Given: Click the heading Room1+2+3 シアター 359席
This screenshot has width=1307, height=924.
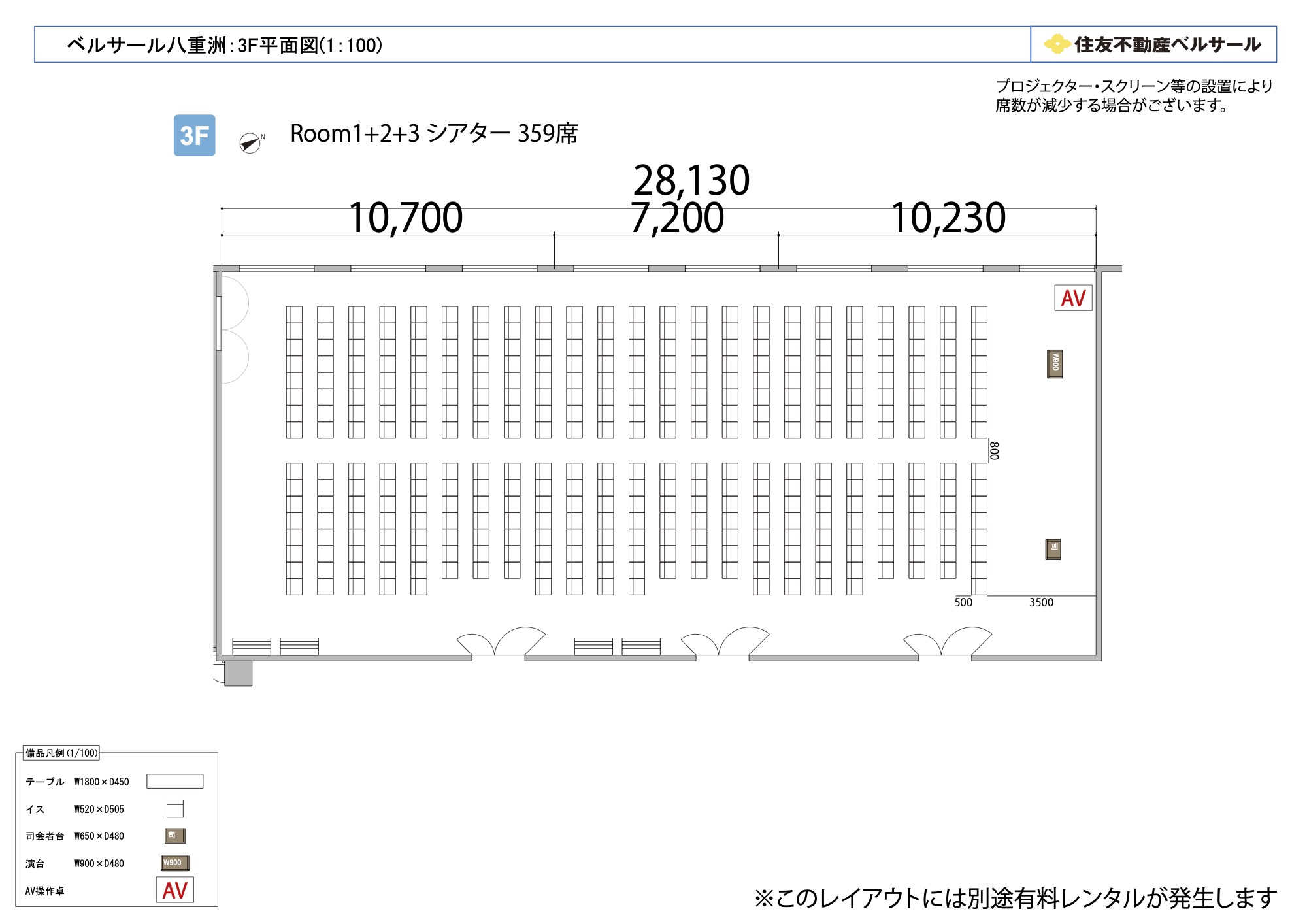Looking at the screenshot, I should coord(434,133).
